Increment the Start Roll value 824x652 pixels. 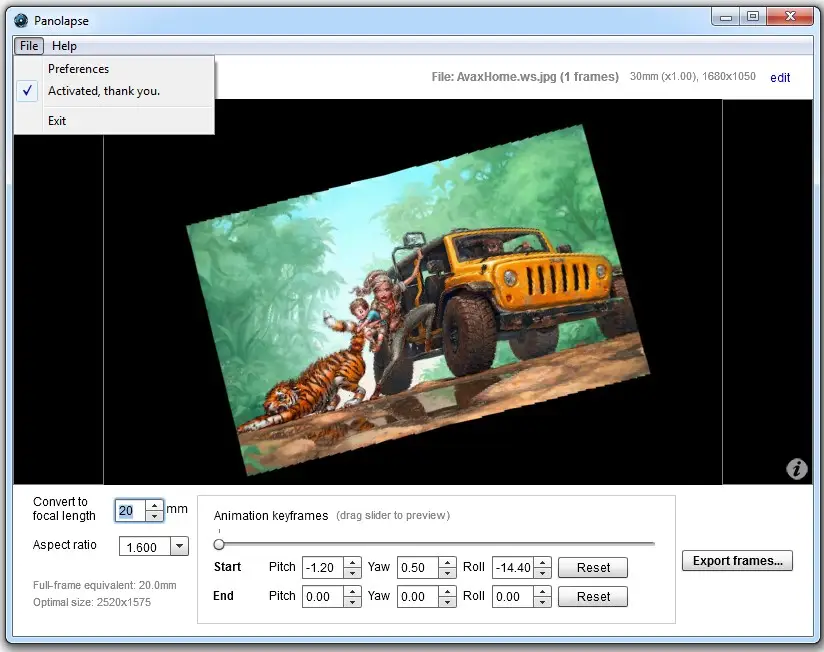542,563
